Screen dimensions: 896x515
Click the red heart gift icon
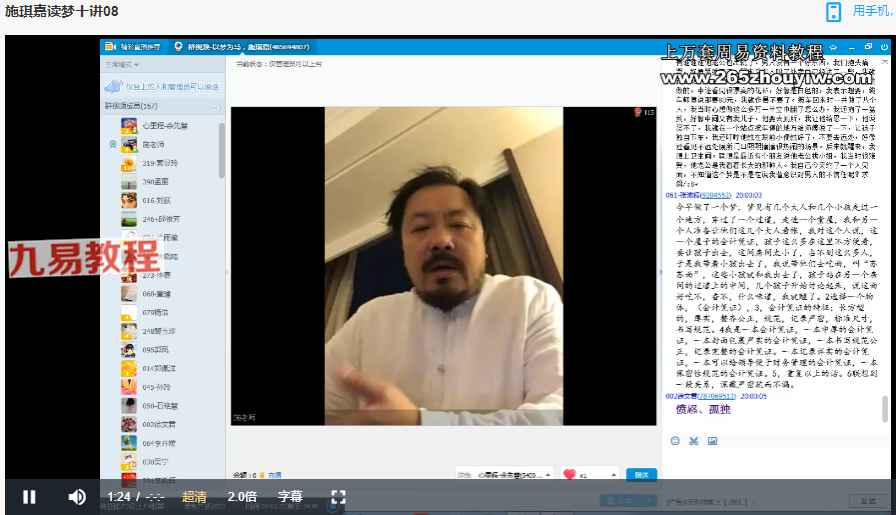tap(569, 474)
